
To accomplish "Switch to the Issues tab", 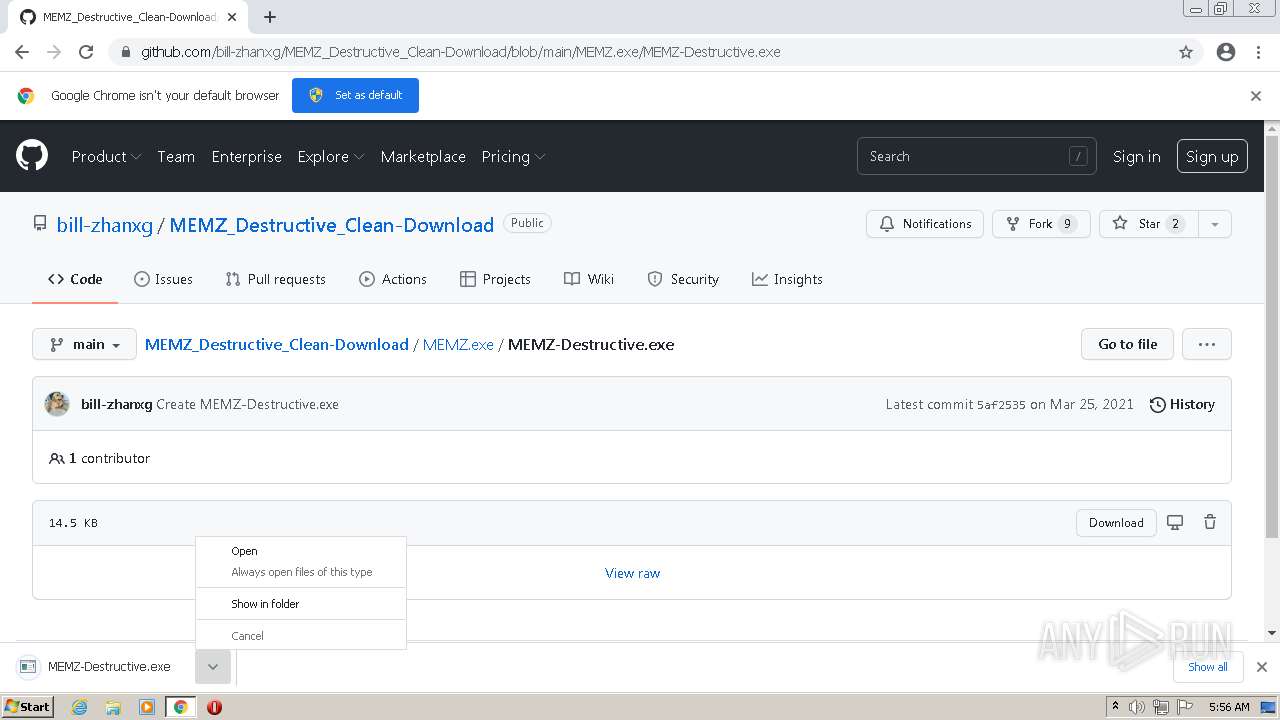I will pos(163,279).
